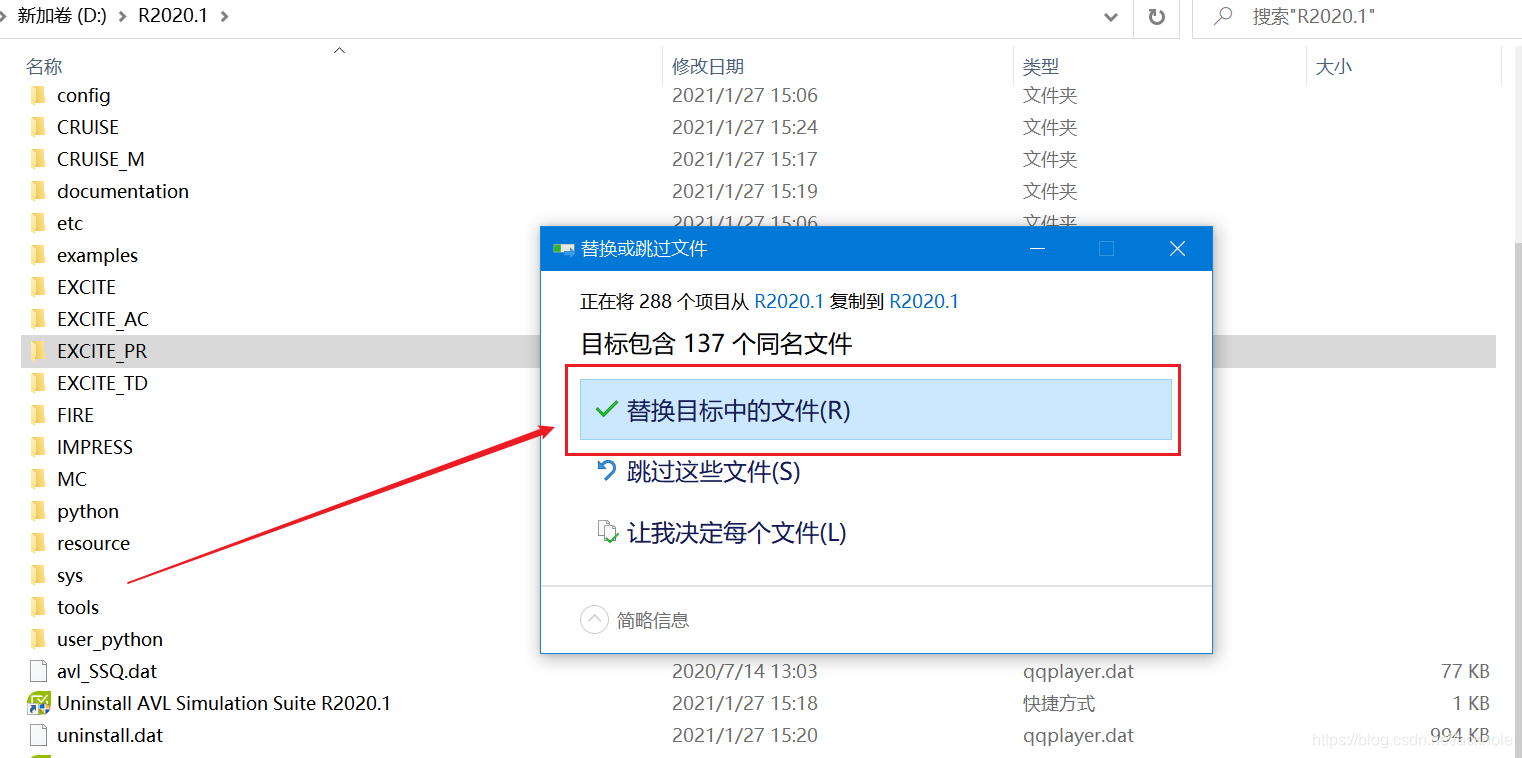
Task: Click the blue skip-files arrow icon
Action: click(x=608, y=469)
